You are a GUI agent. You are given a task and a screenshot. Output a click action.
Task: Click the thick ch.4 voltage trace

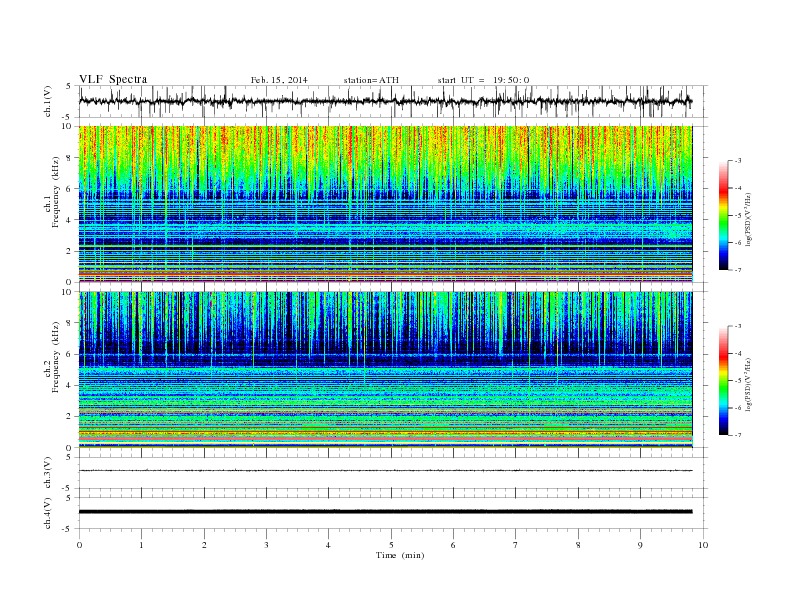(x=385, y=512)
